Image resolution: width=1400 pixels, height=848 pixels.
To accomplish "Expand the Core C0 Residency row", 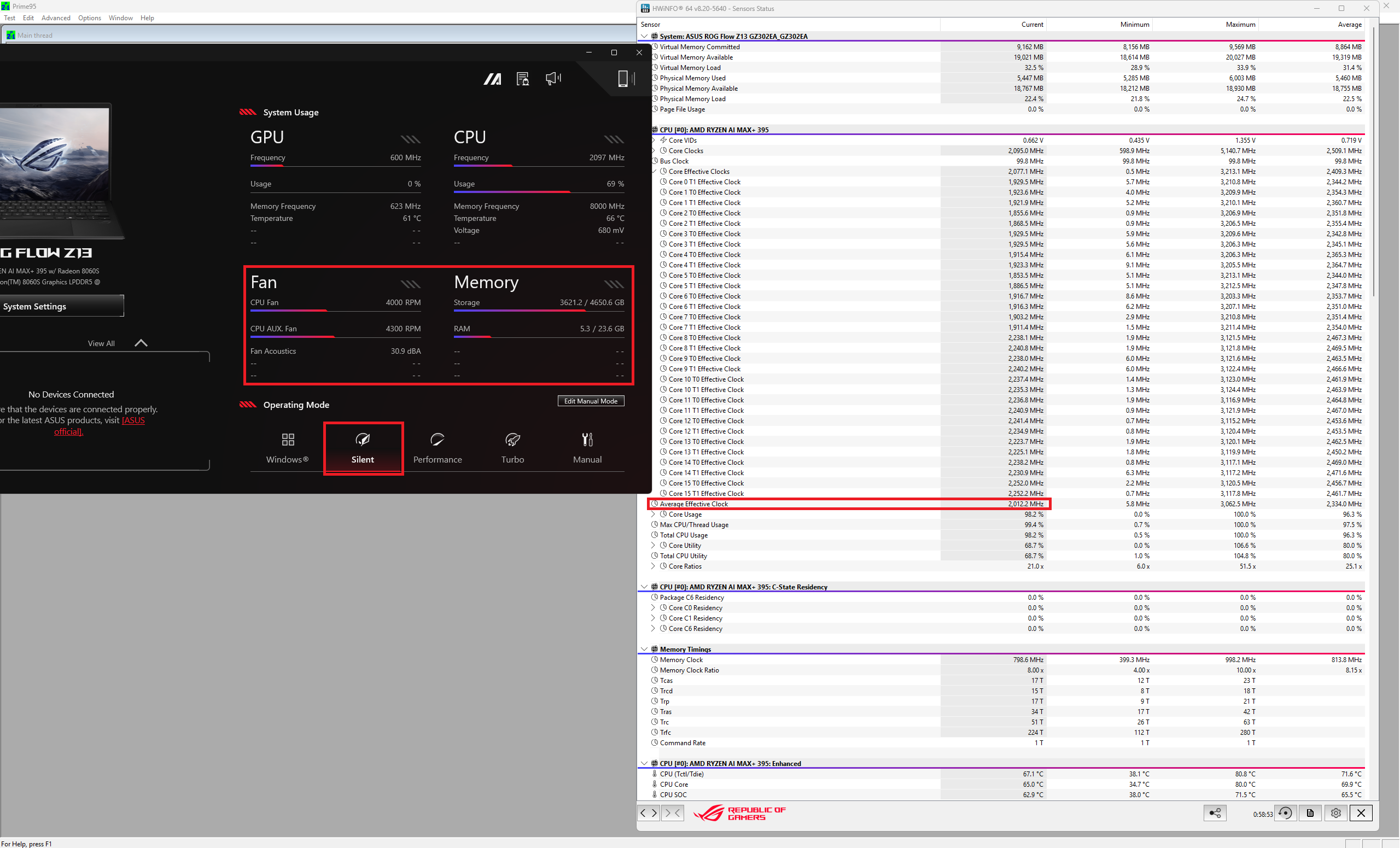I will [x=653, y=608].
